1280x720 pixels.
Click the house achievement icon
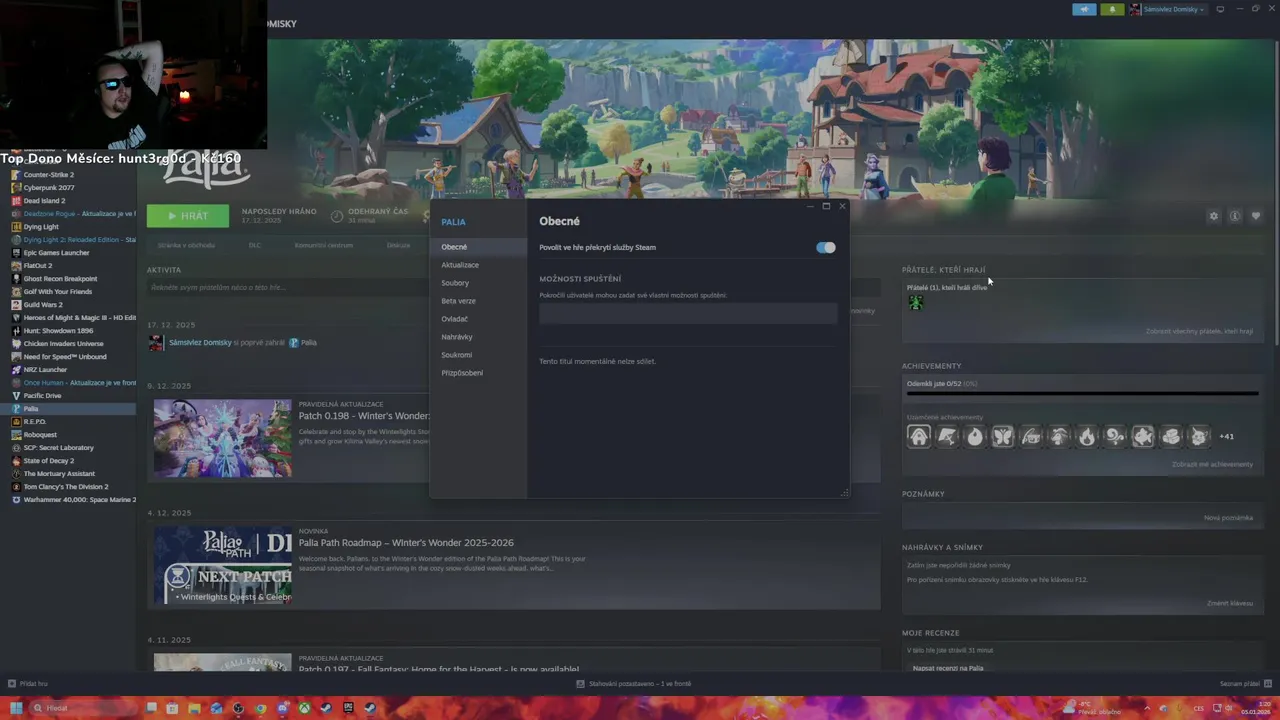coord(918,436)
